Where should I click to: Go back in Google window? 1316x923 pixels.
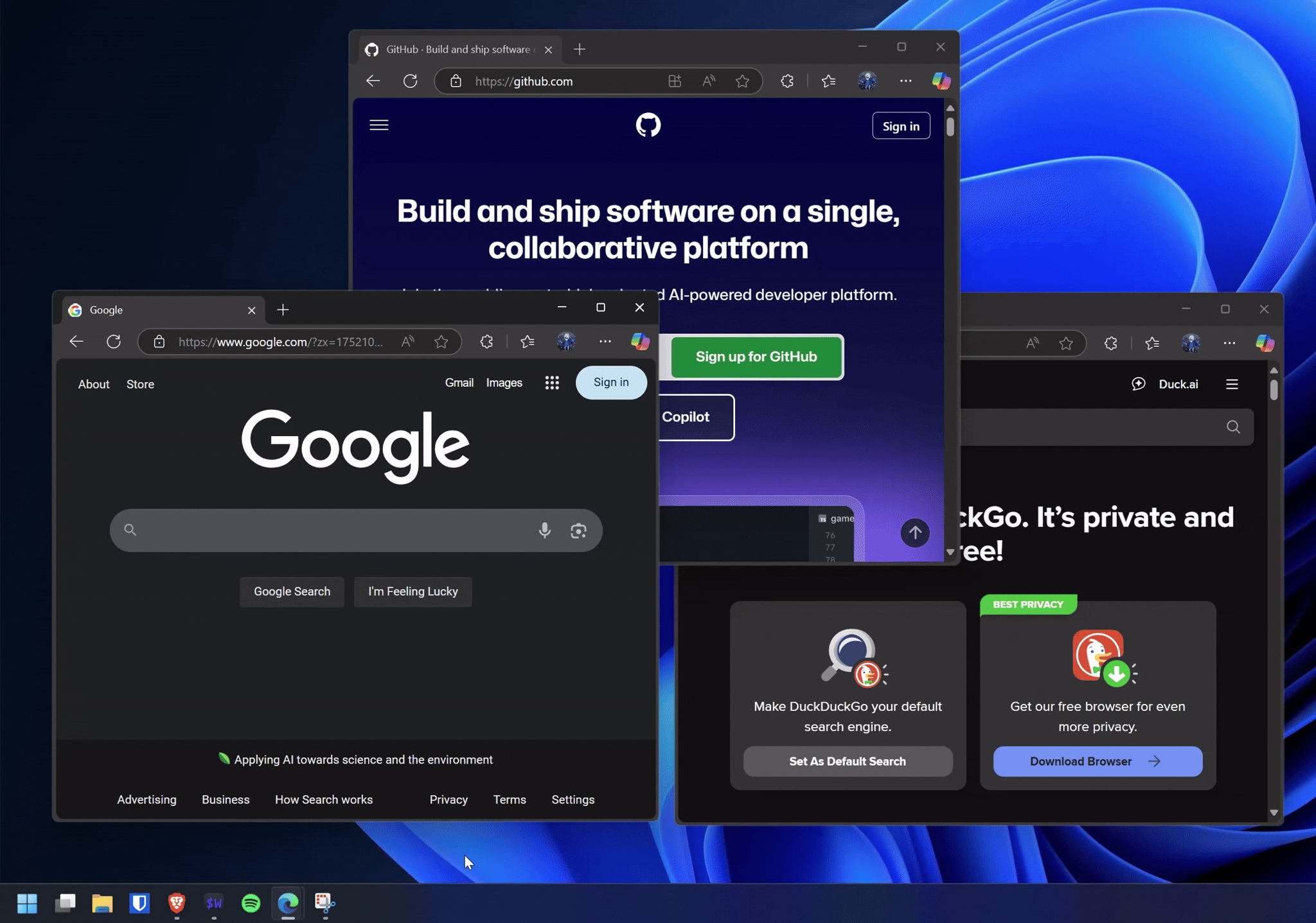point(76,342)
